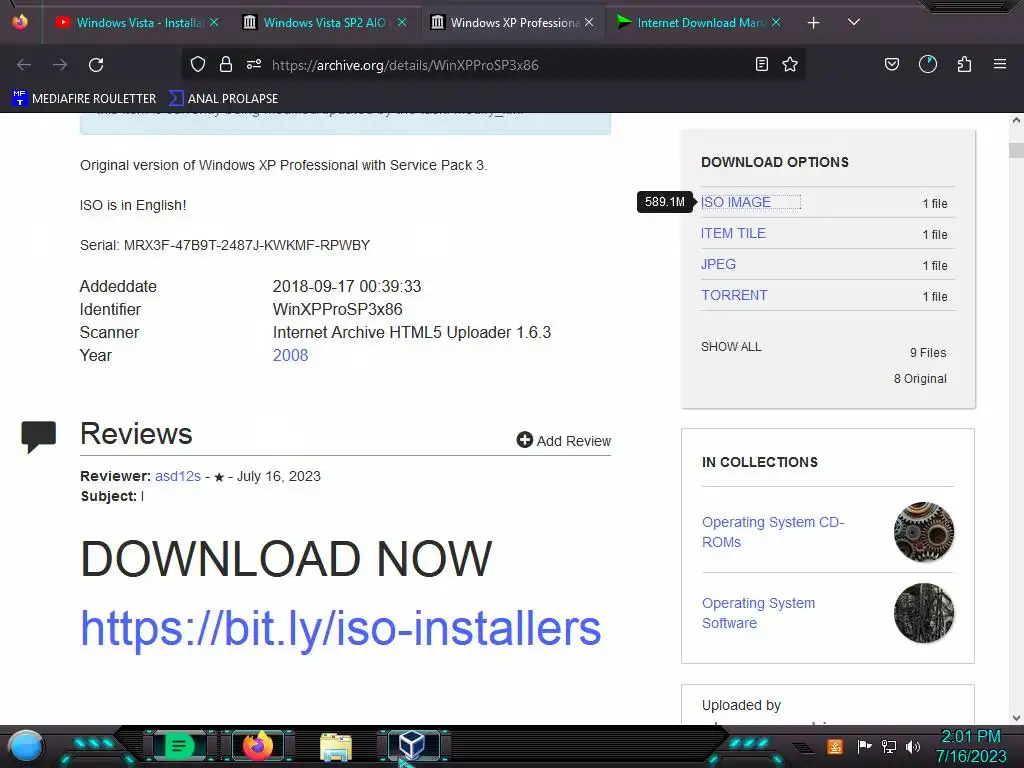Close the Windows Vista - Installation tab
Screen dimensions: 1024x768
tap(214, 22)
